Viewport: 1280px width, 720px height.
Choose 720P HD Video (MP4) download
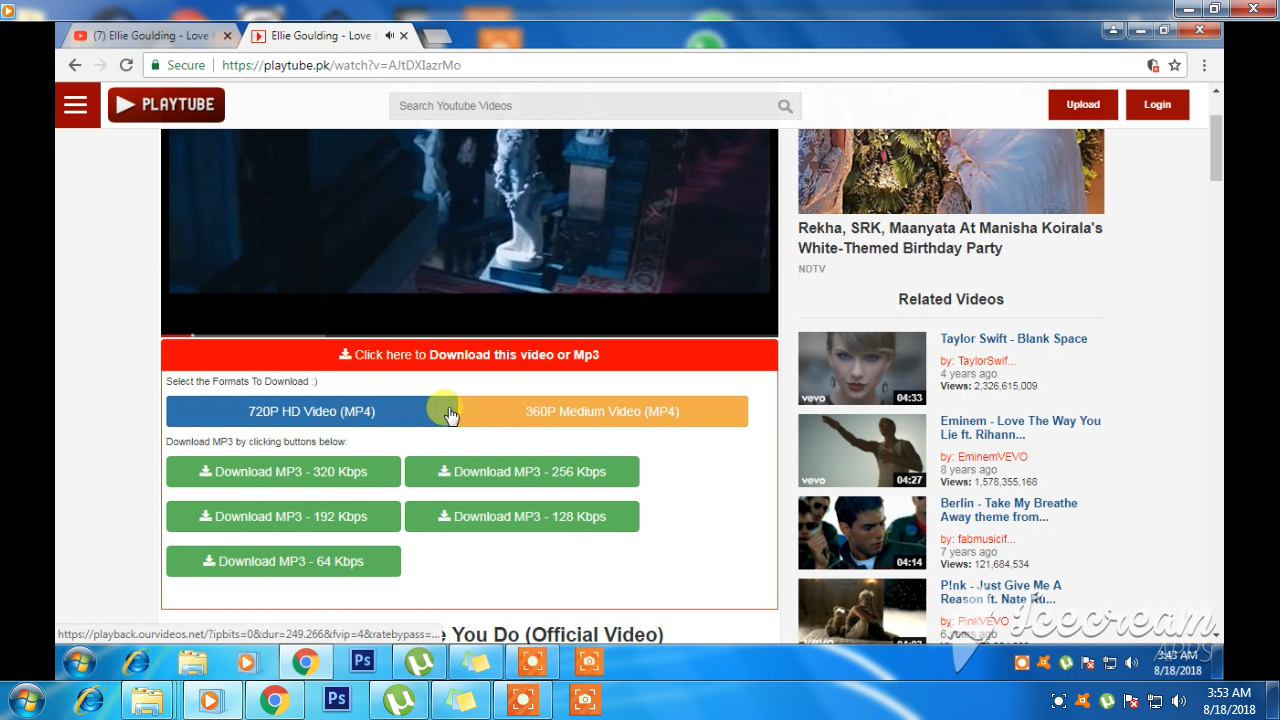(x=311, y=411)
